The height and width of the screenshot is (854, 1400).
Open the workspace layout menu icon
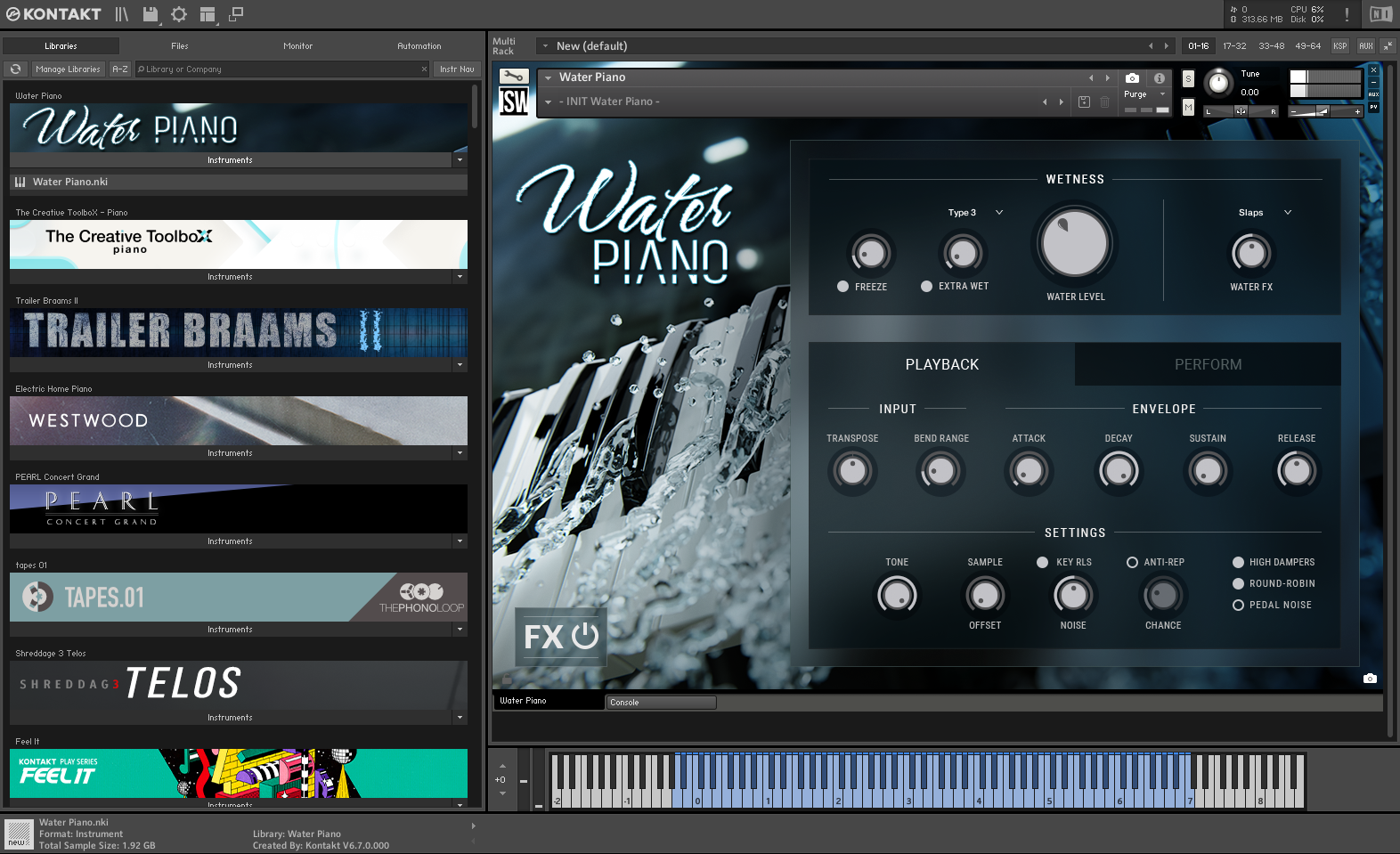point(208,14)
